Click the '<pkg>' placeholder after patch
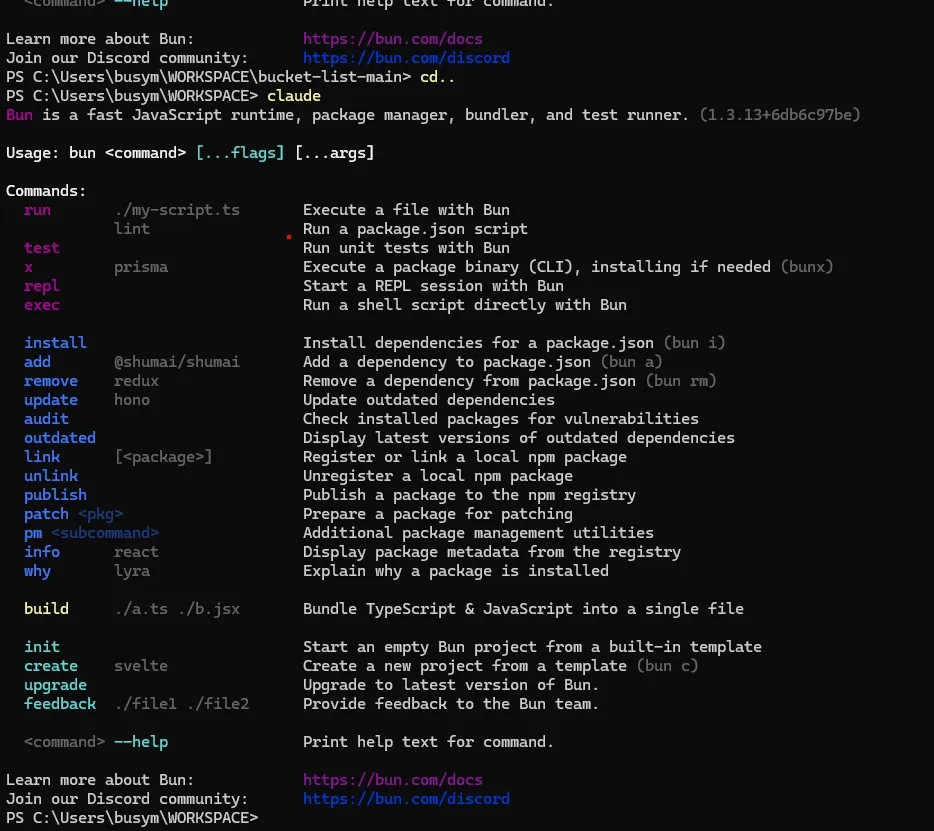 coord(101,514)
